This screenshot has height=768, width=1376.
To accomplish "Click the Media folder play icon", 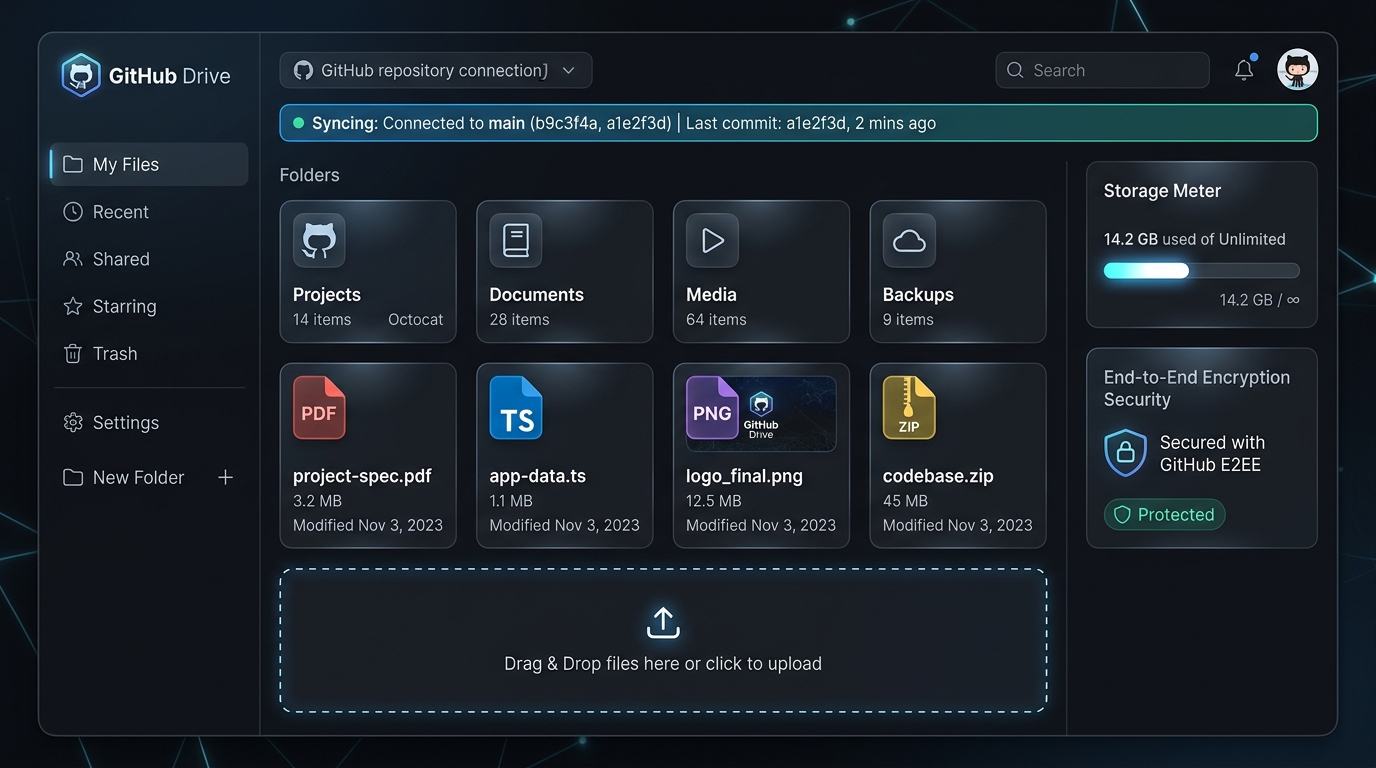I will point(712,240).
